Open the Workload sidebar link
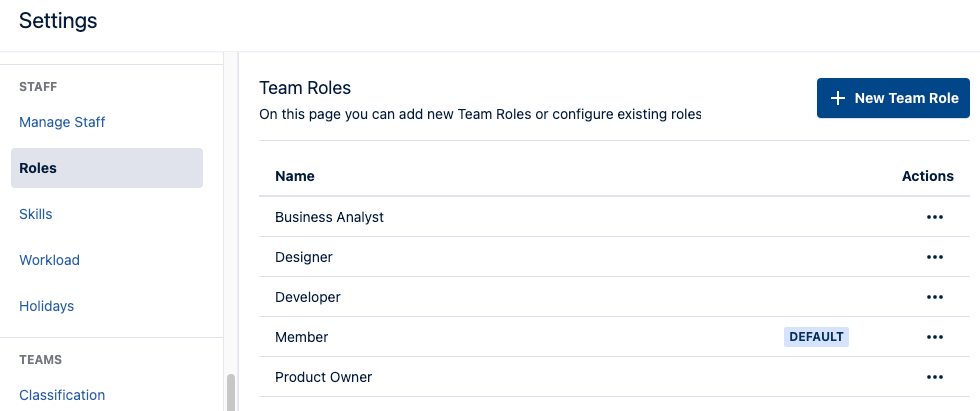980x411 pixels. click(49, 260)
